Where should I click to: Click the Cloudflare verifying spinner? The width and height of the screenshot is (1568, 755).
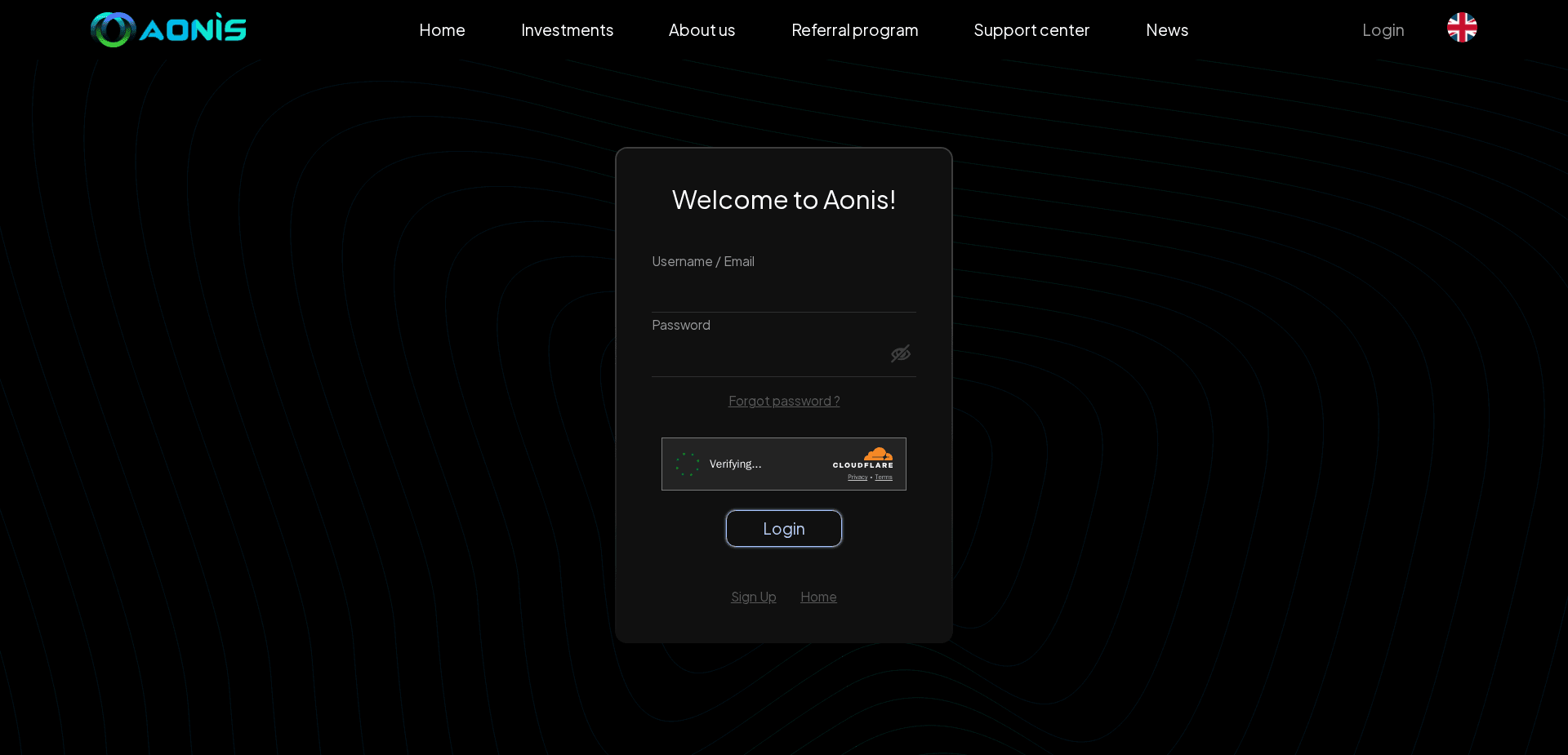687,464
